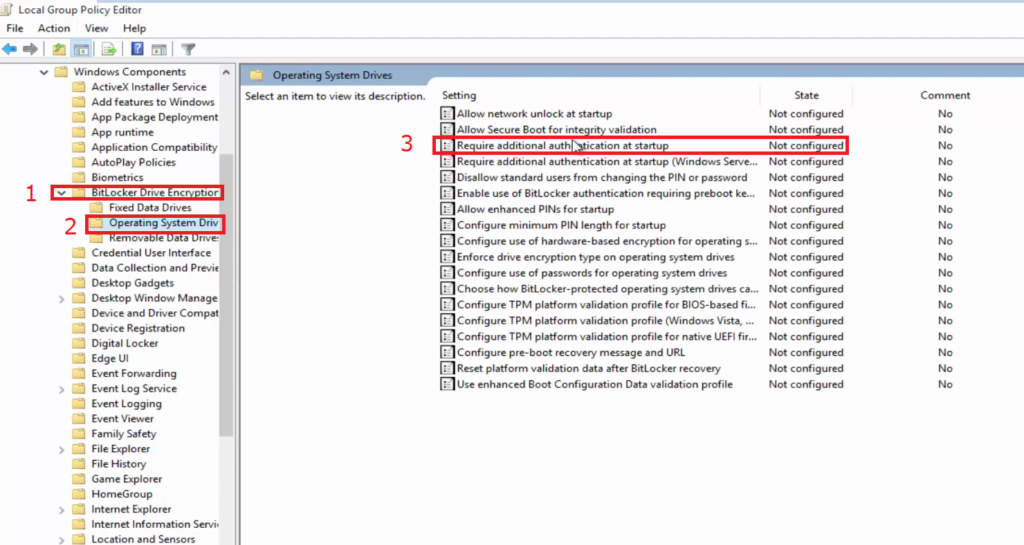Select App Package Deployment folder
Viewport: 1024px width, 545px height.
[x=154, y=117]
